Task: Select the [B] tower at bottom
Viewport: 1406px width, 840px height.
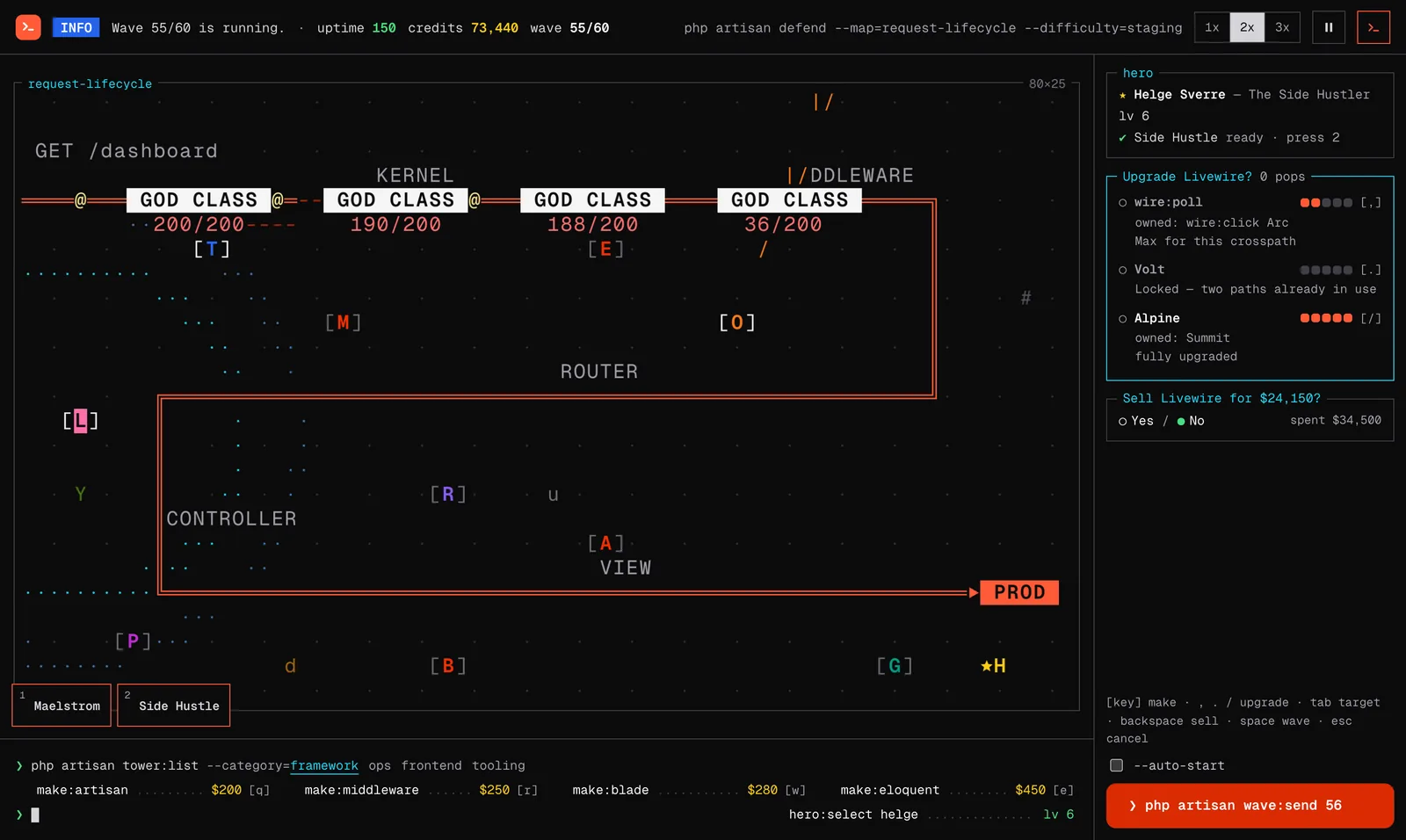Action: click(448, 666)
